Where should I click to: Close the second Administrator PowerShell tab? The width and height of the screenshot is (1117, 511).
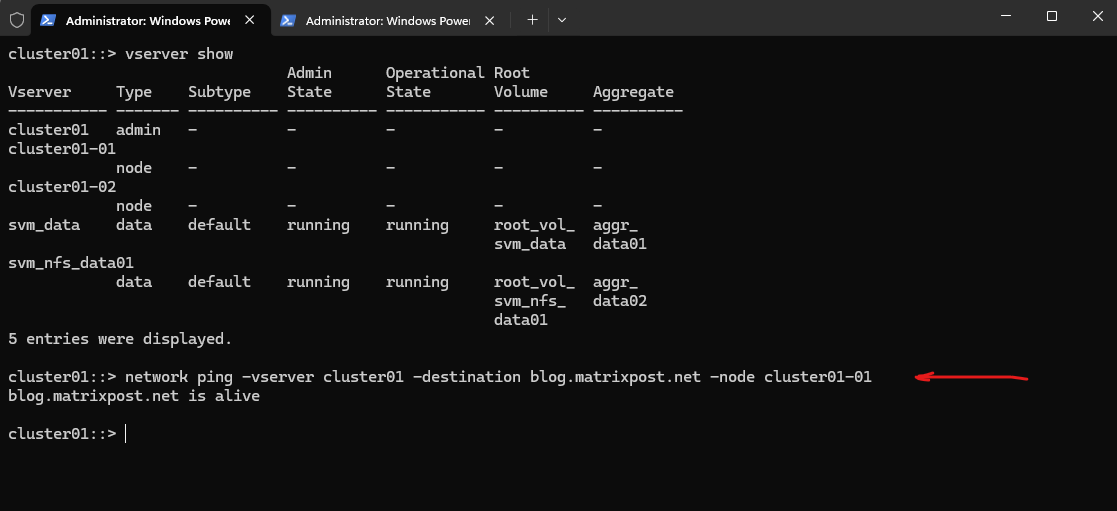pyautogui.click(x=490, y=20)
